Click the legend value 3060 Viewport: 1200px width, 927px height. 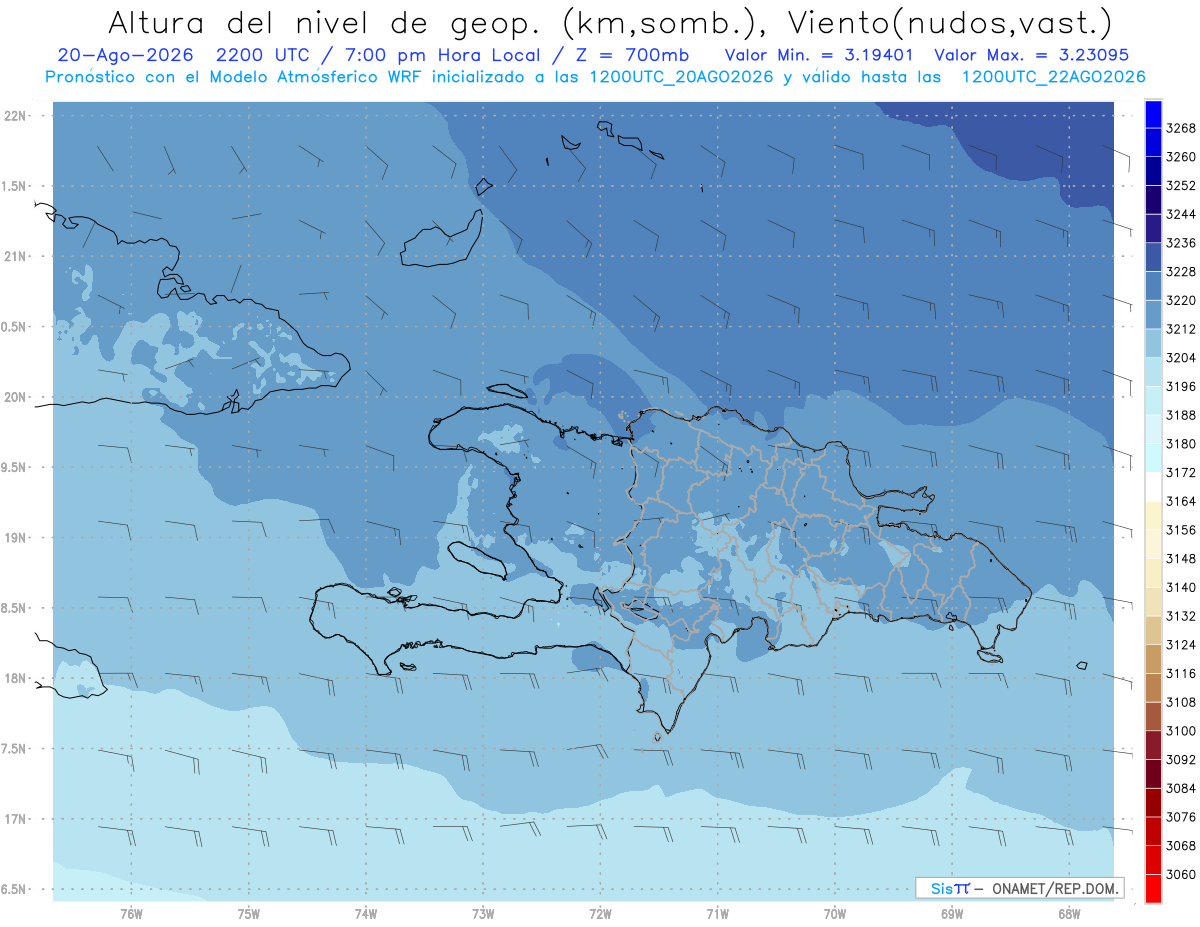[1181, 875]
